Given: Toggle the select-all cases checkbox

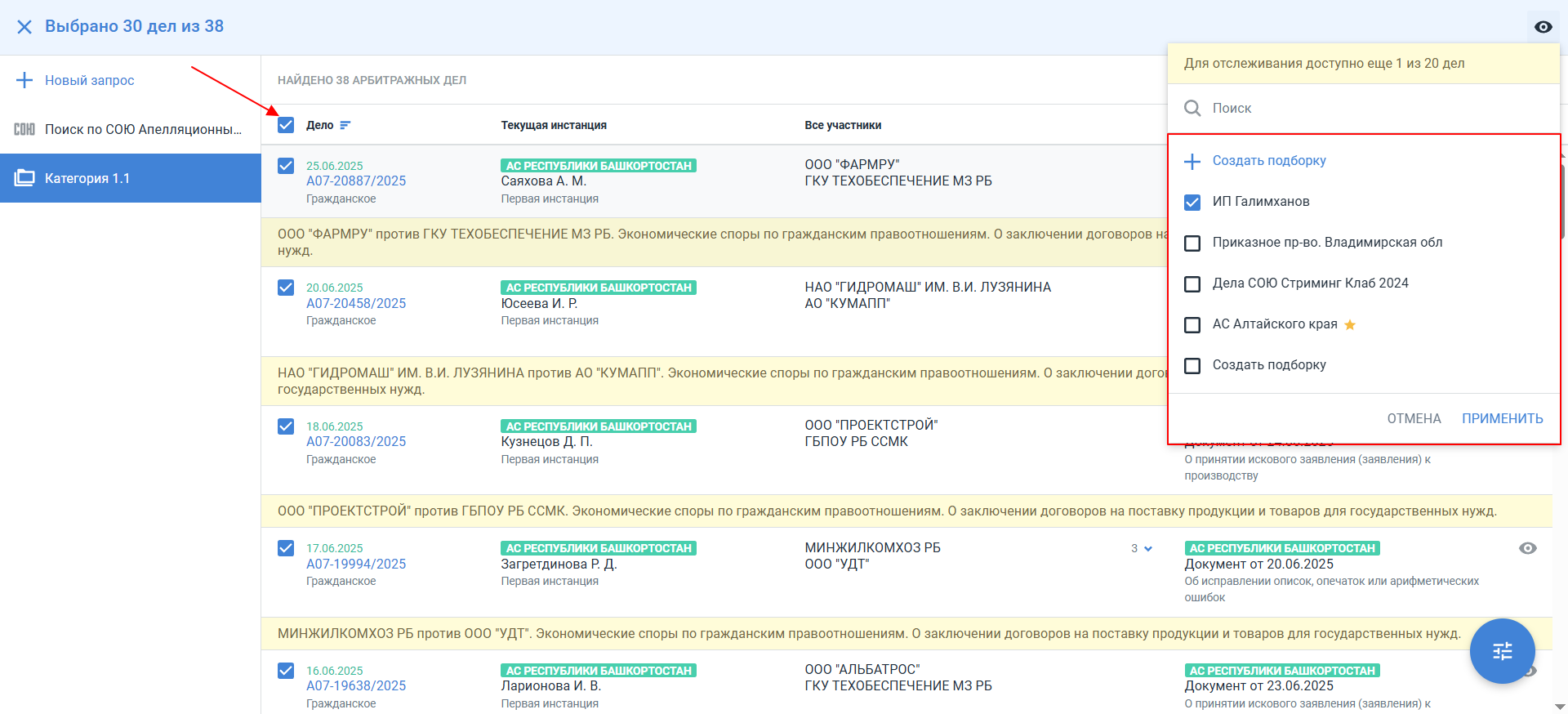Looking at the screenshot, I should [x=286, y=125].
